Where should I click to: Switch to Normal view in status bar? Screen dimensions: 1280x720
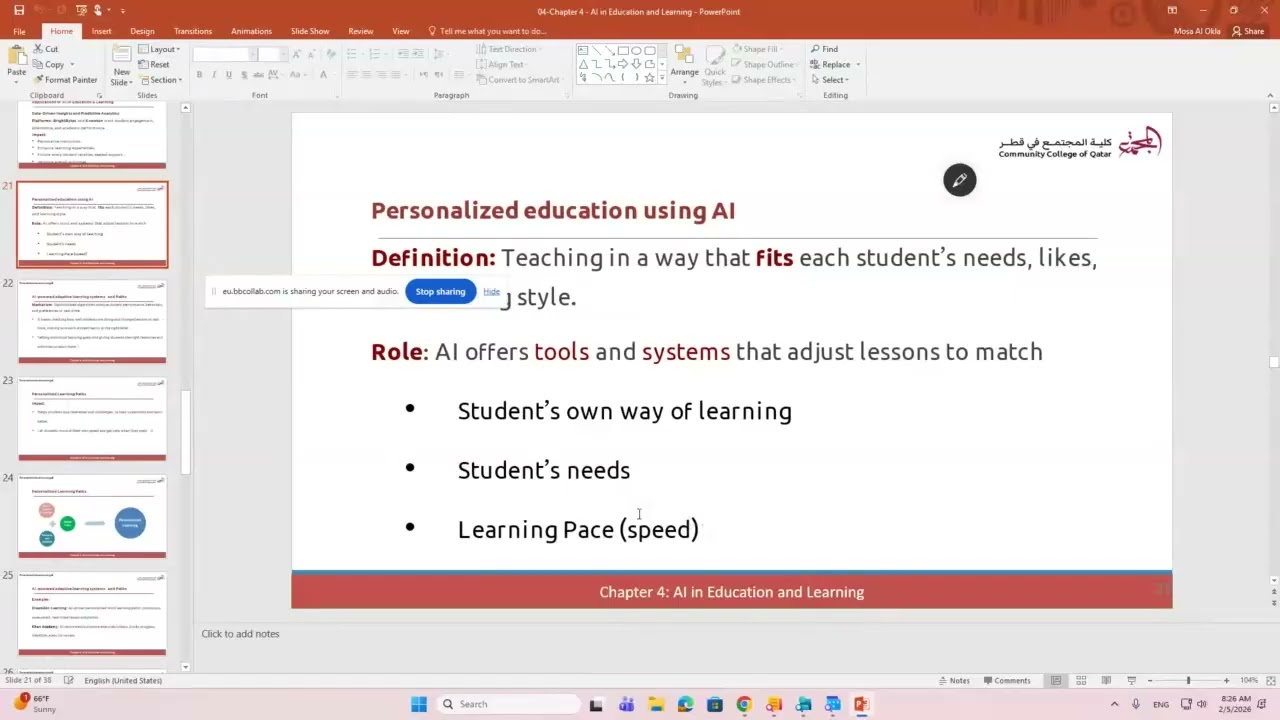1056,680
